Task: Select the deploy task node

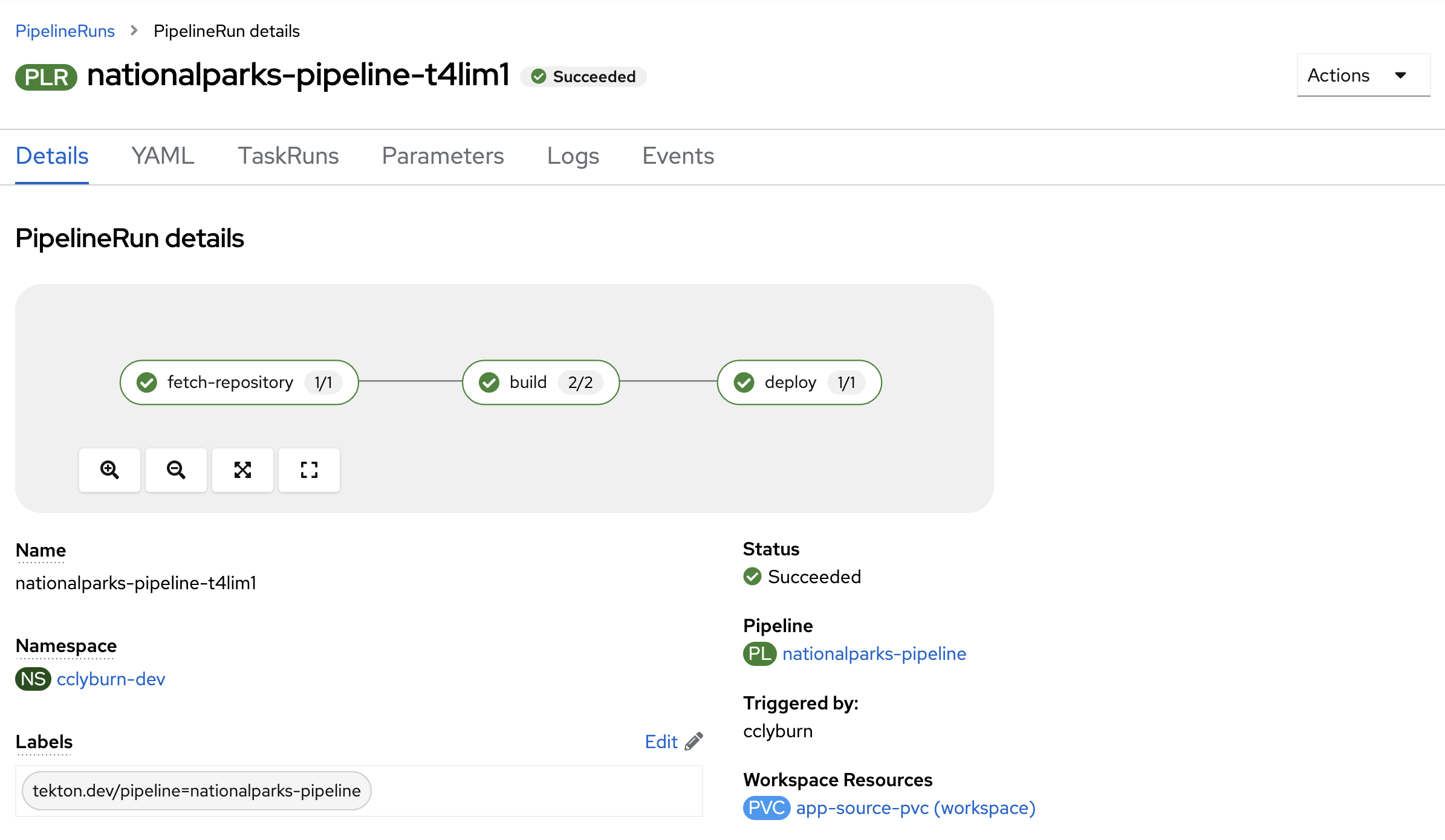Action: click(799, 382)
